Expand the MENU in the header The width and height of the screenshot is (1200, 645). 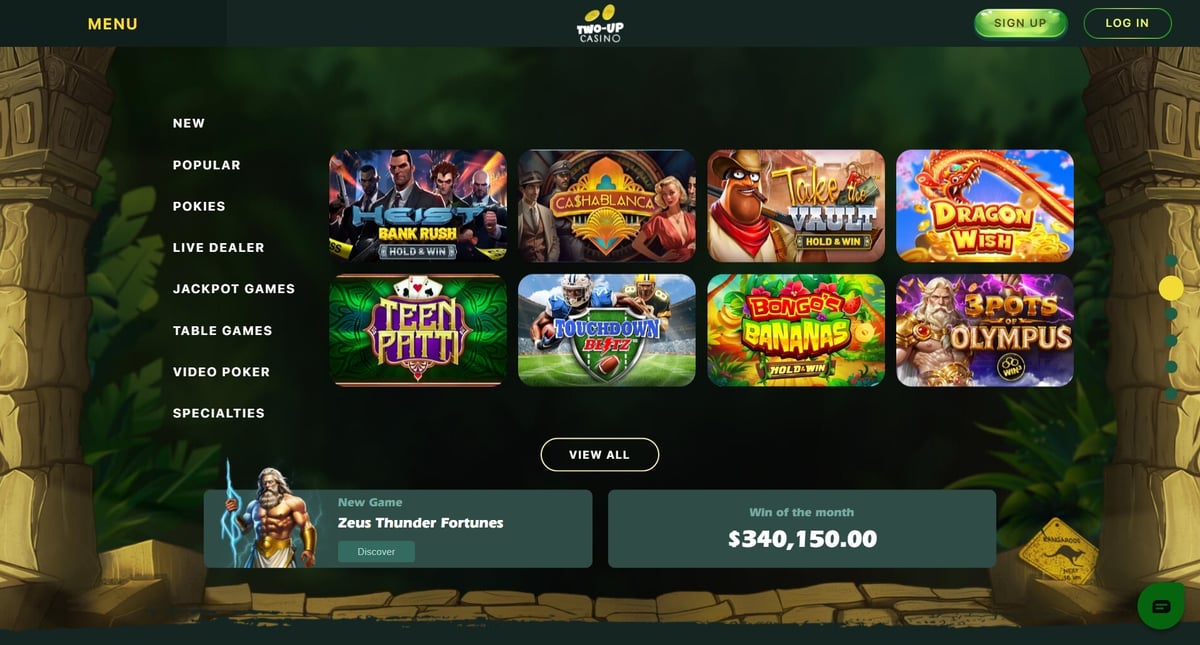click(113, 24)
